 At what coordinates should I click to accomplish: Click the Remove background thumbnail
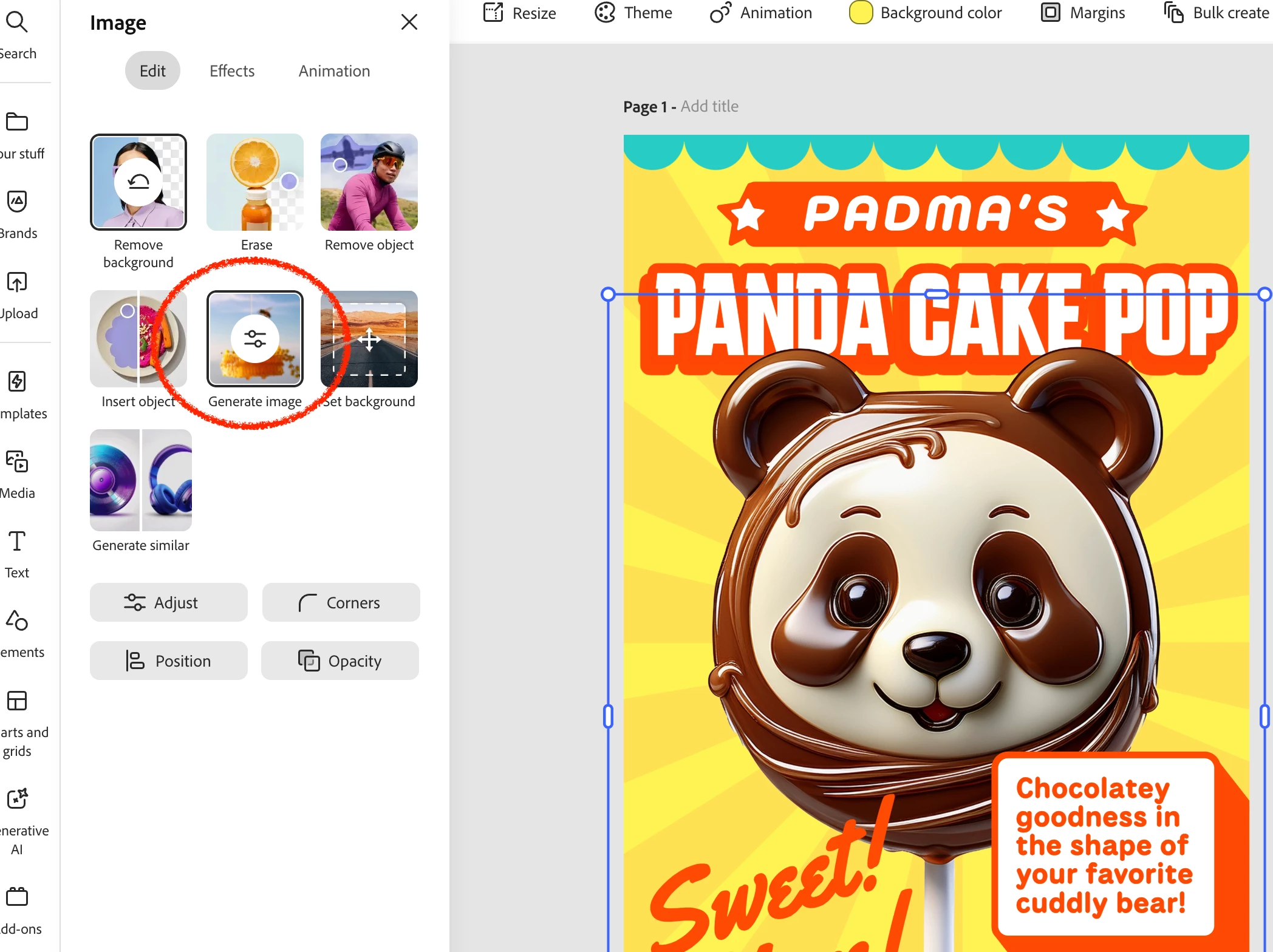[x=138, y=182]
